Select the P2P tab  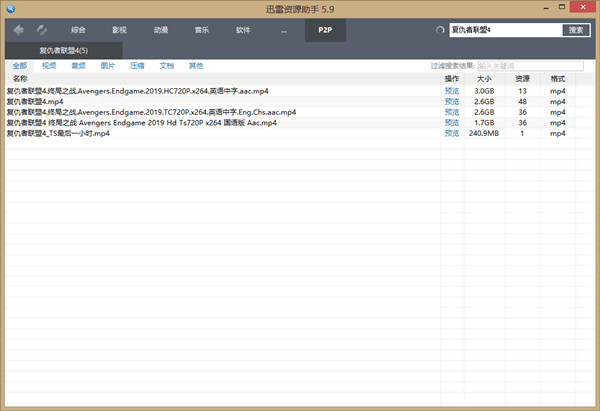325,30
